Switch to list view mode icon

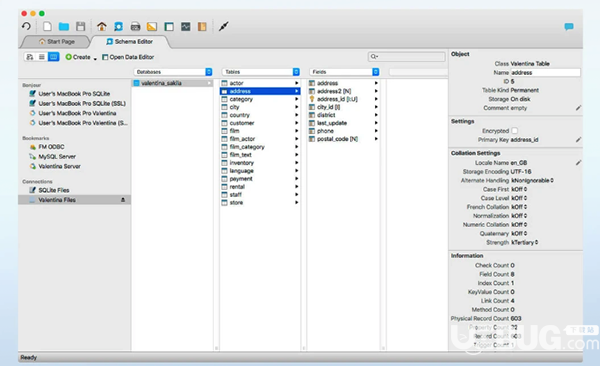(x=42, y=57)
